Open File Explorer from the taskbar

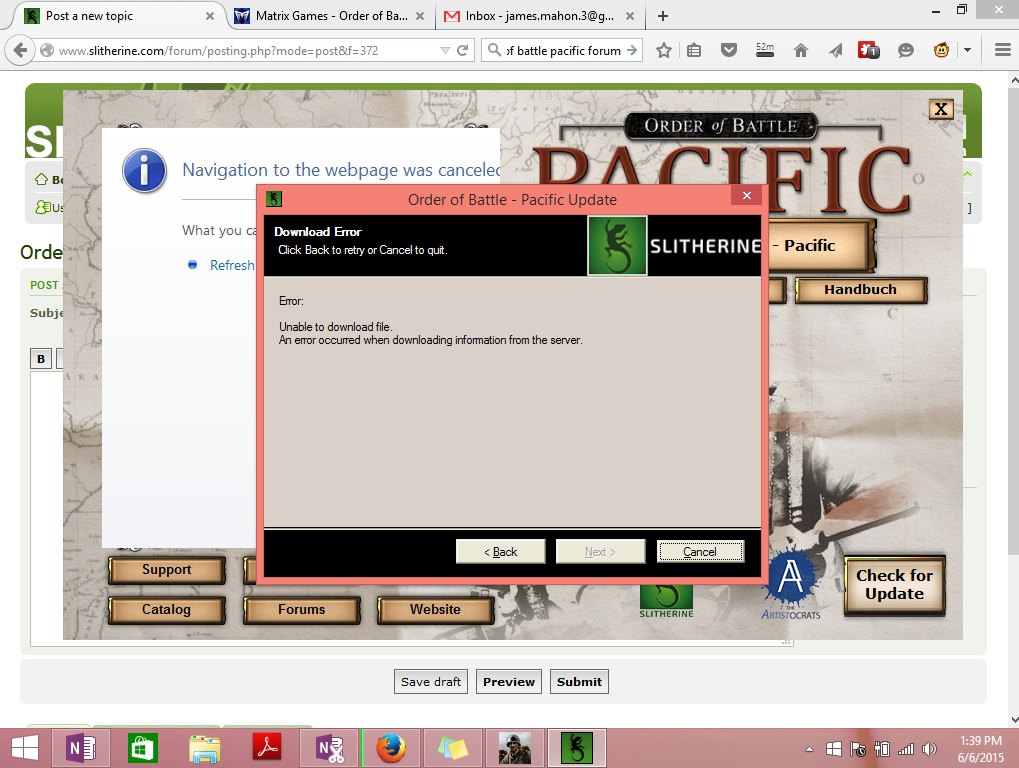click(x=205, y=749)
